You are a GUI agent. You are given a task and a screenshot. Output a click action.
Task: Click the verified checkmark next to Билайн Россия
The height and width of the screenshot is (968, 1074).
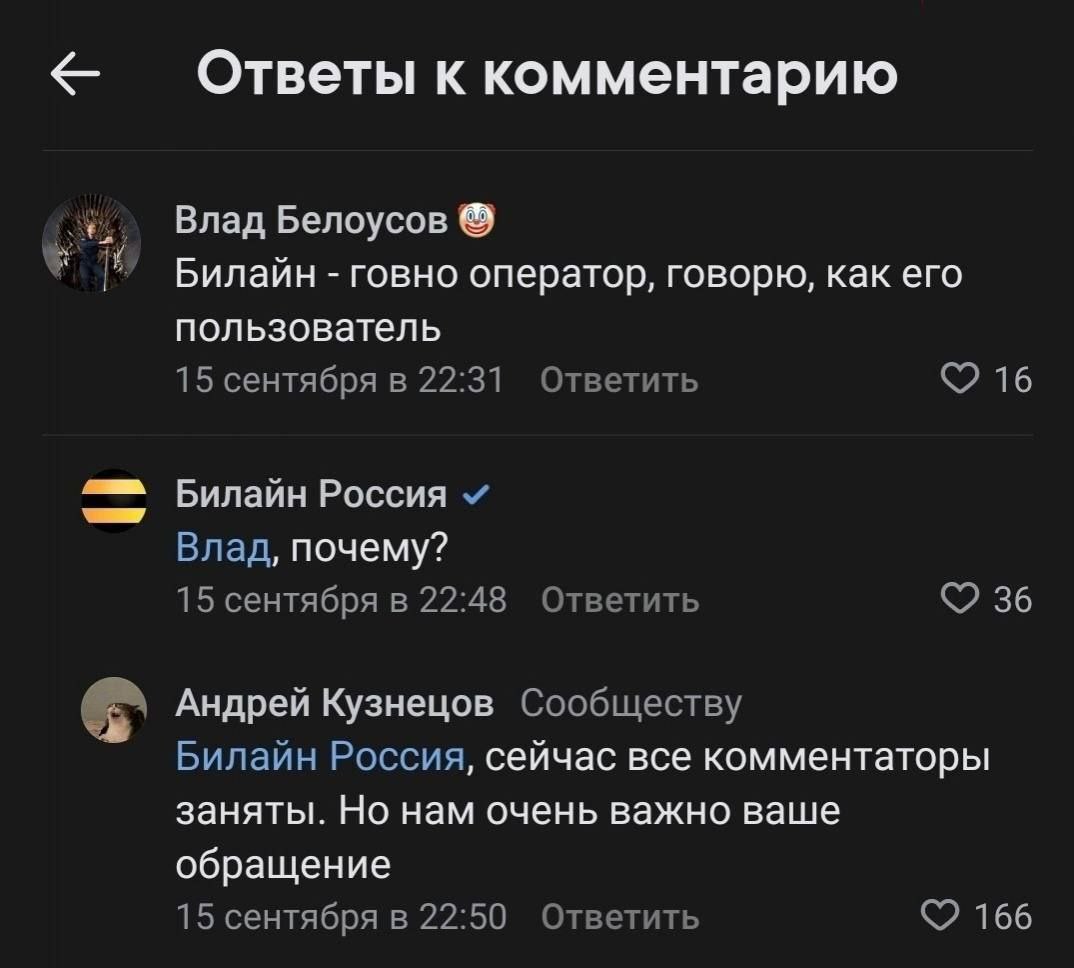click(x=476, y=494)
